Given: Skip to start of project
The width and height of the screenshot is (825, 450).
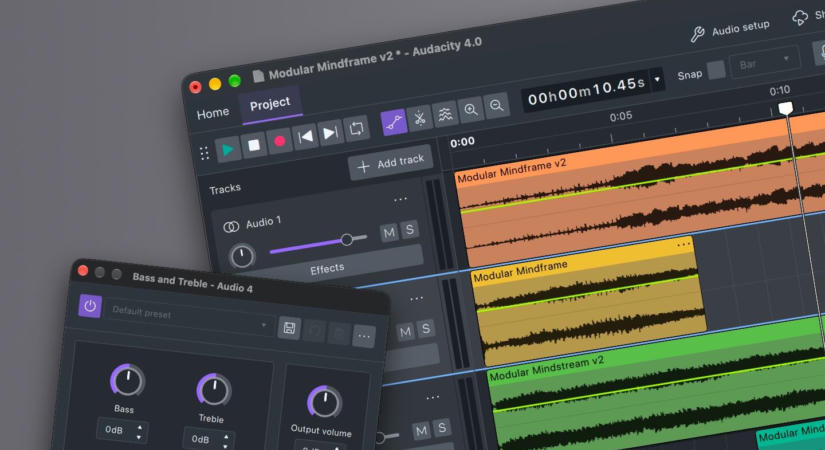Looking at the screenshot, I should pos(305,137).
